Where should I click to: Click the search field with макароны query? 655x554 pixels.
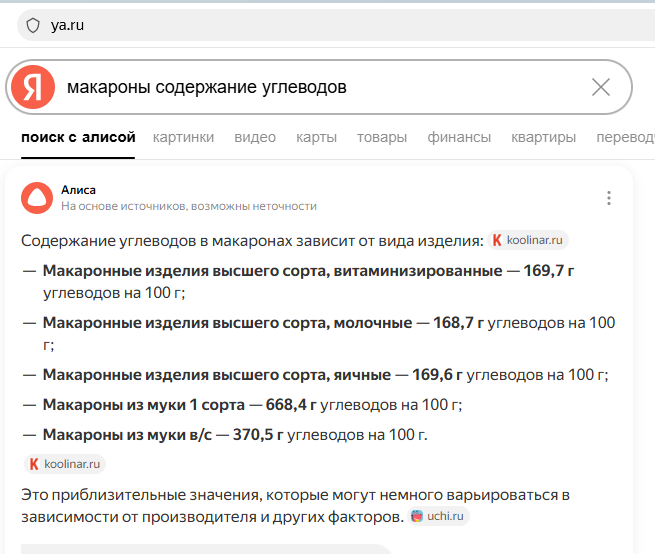(320, 88)
